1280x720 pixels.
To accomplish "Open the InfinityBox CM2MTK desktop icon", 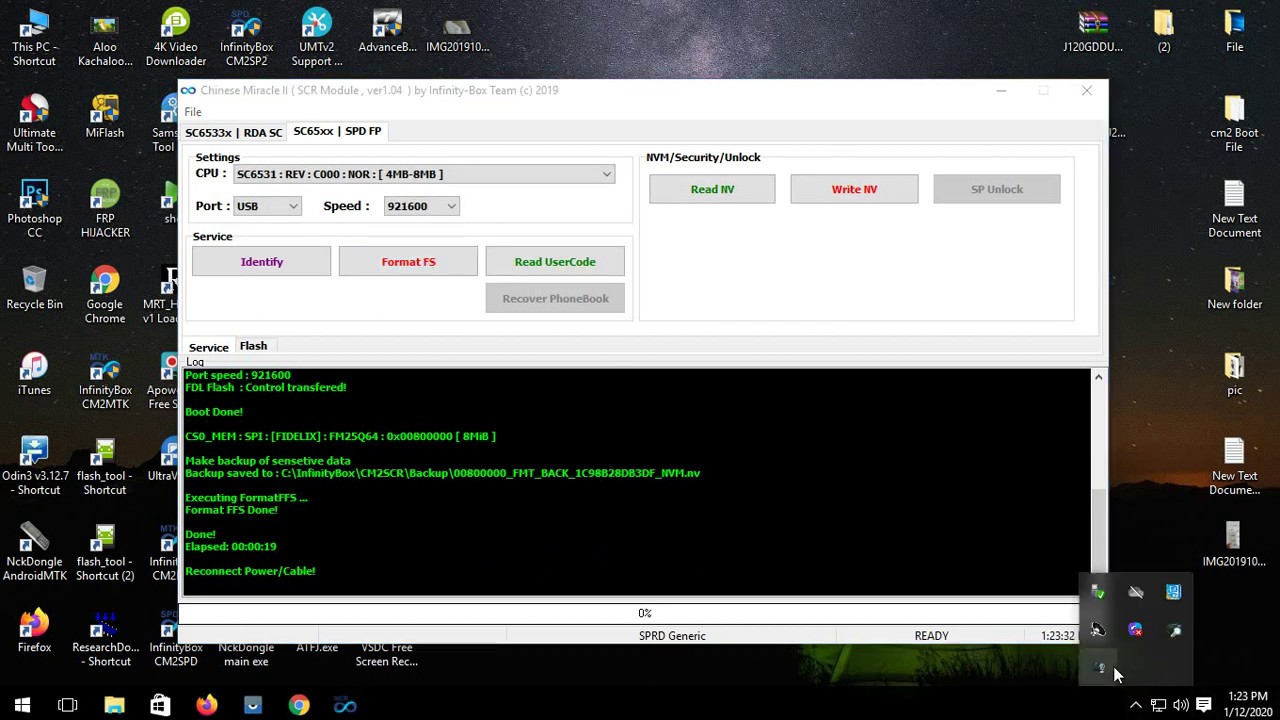I will (x=105, y=382).
